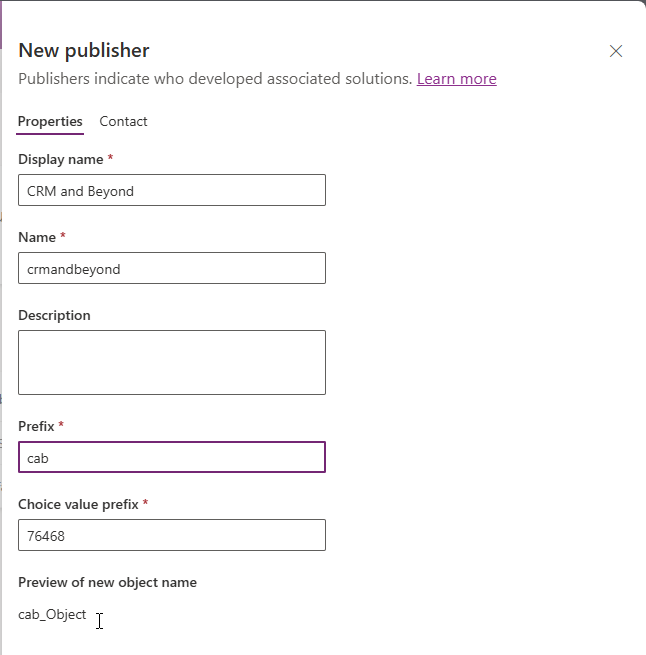Click inside the empty Description box
646x655 pixels.
[172, 362]
